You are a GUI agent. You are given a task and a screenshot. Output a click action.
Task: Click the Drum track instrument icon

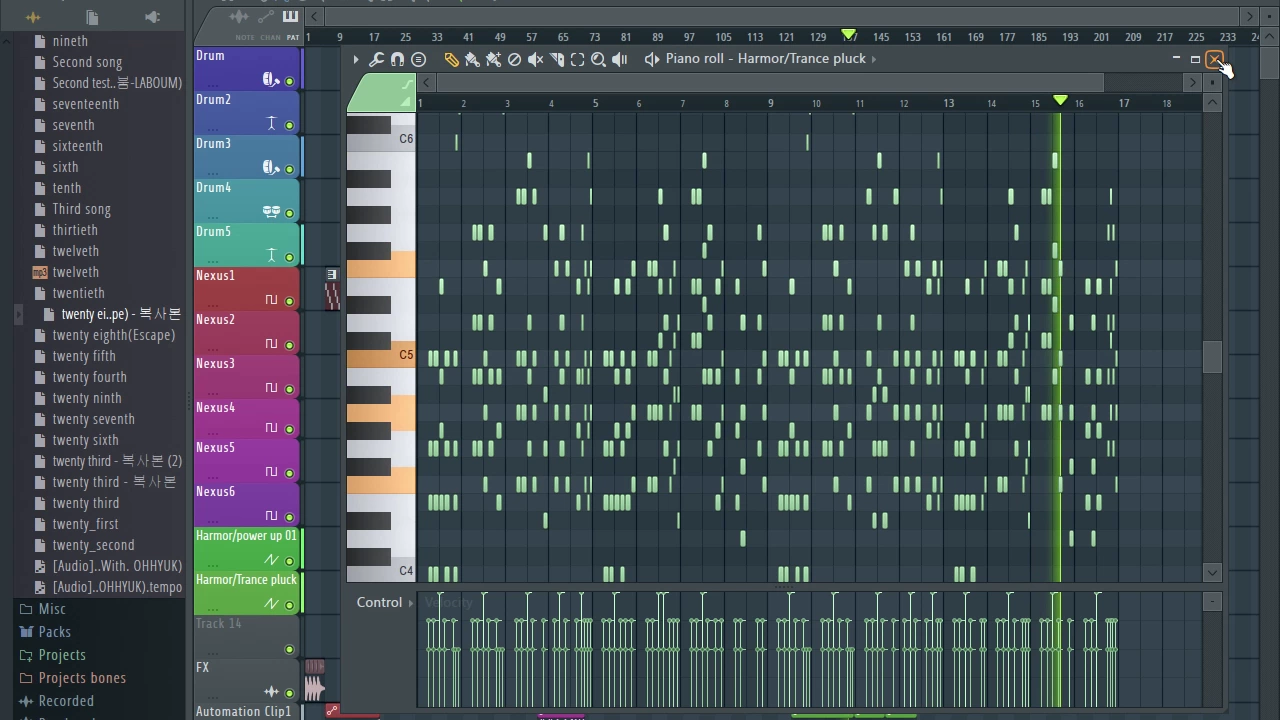(269, 80)
